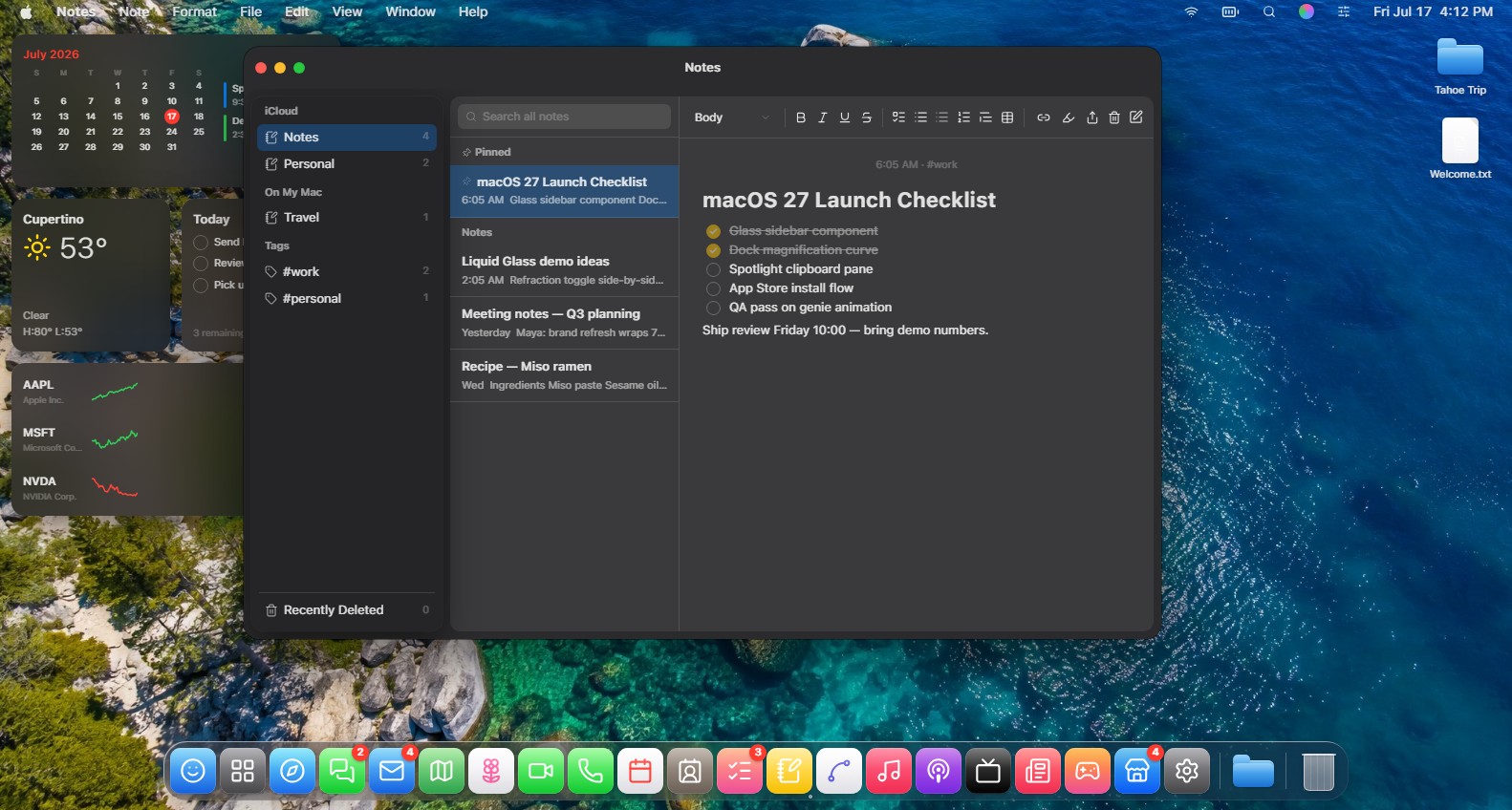1512x810 pixels.
Task: Uncheck "Dock magnification curve" checklist item
Action: coord(713,250)
